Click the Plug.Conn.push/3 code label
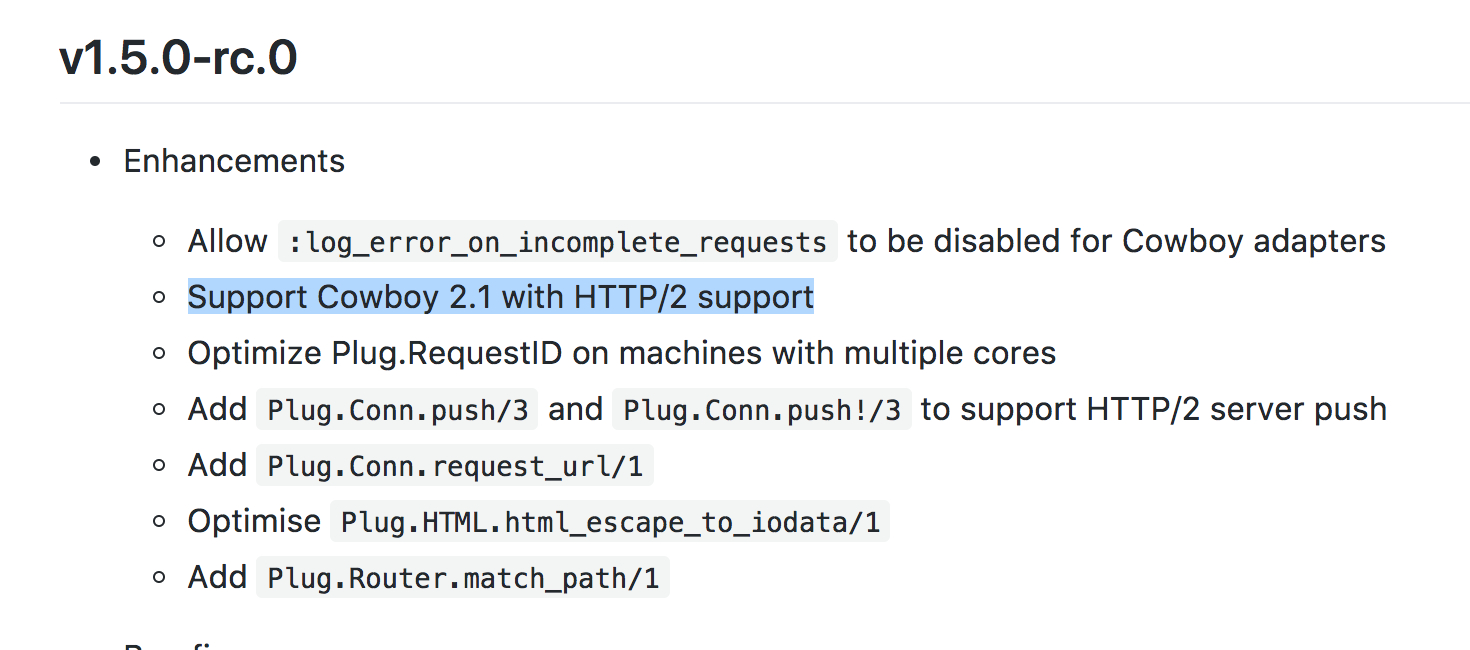This screenshot has height=650, width=1470. (x=397, y=409)
